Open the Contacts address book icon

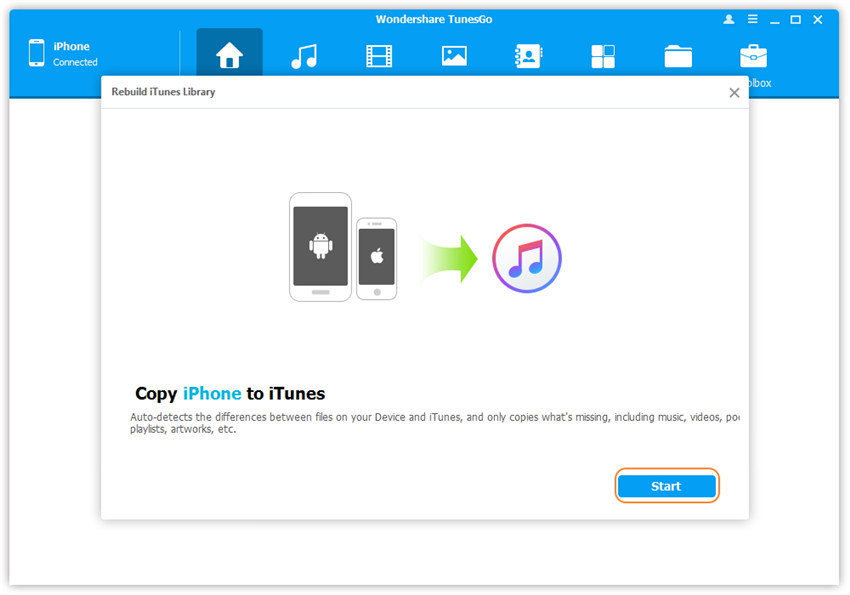pyautogui.click(x=528, y=56)
